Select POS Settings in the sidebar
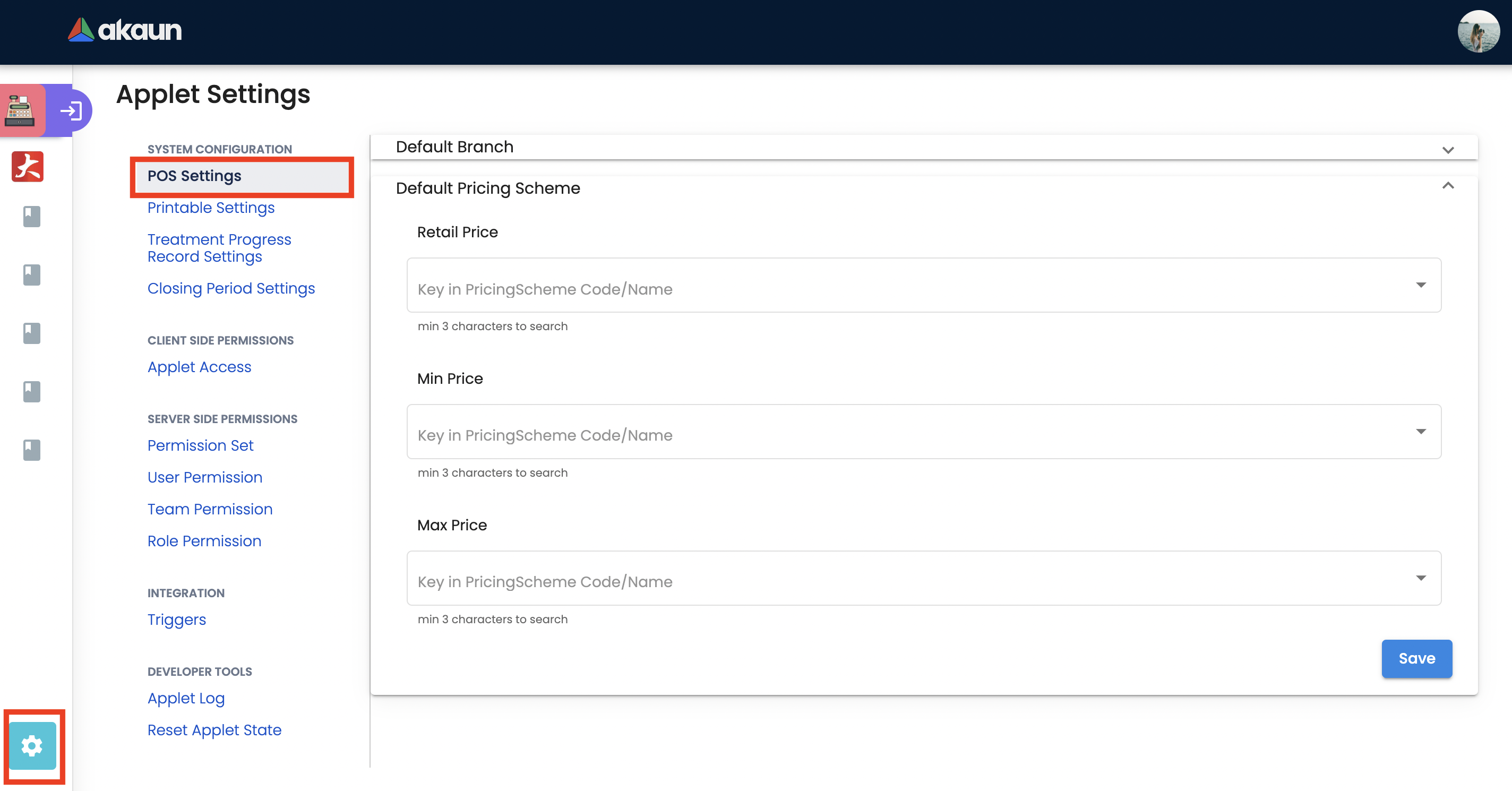The width and height of the screenshot is (1512, 791). [194, 176]
